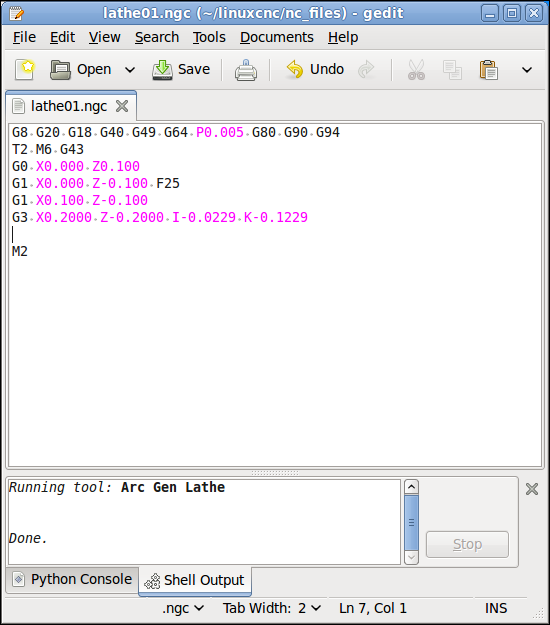Select the lathe01.ngc document tab
Screen dimensions: 550x625
click(x=69, y=106)
